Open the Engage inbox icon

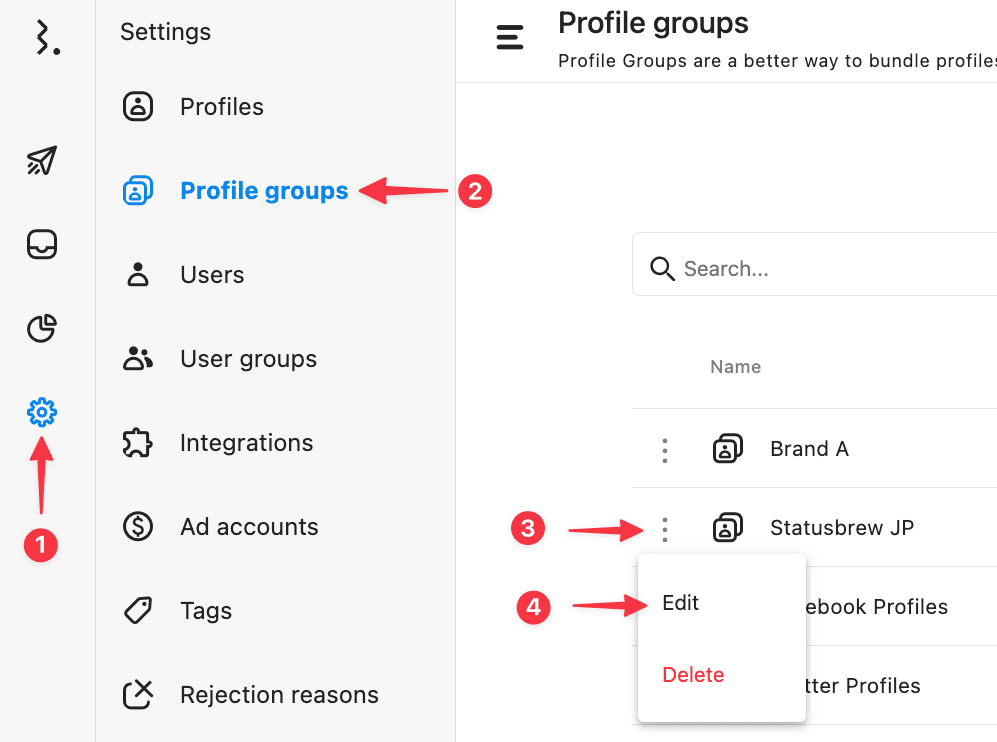click(x=42, y=244)
